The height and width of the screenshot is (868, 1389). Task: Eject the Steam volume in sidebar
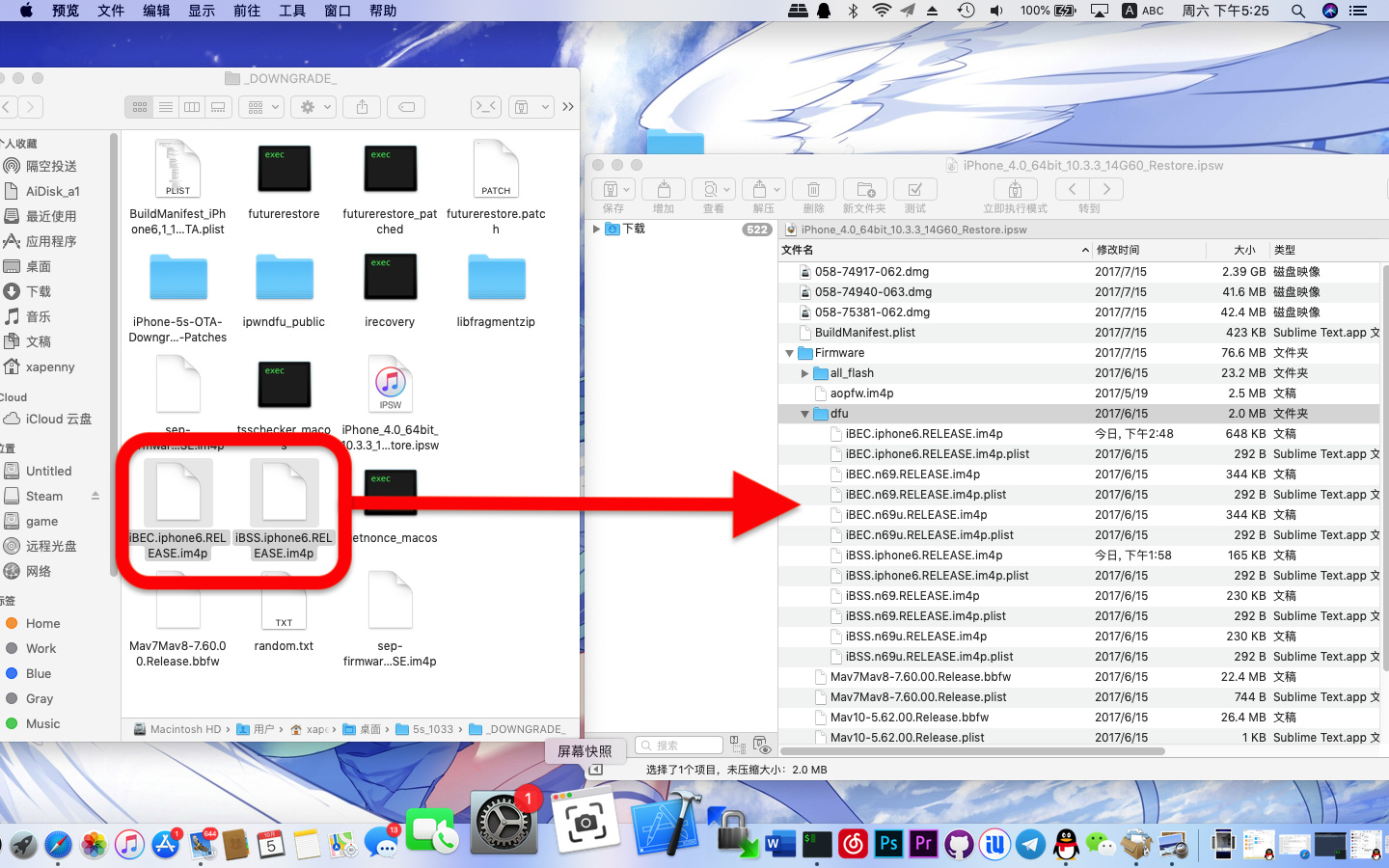coord(95,496)
